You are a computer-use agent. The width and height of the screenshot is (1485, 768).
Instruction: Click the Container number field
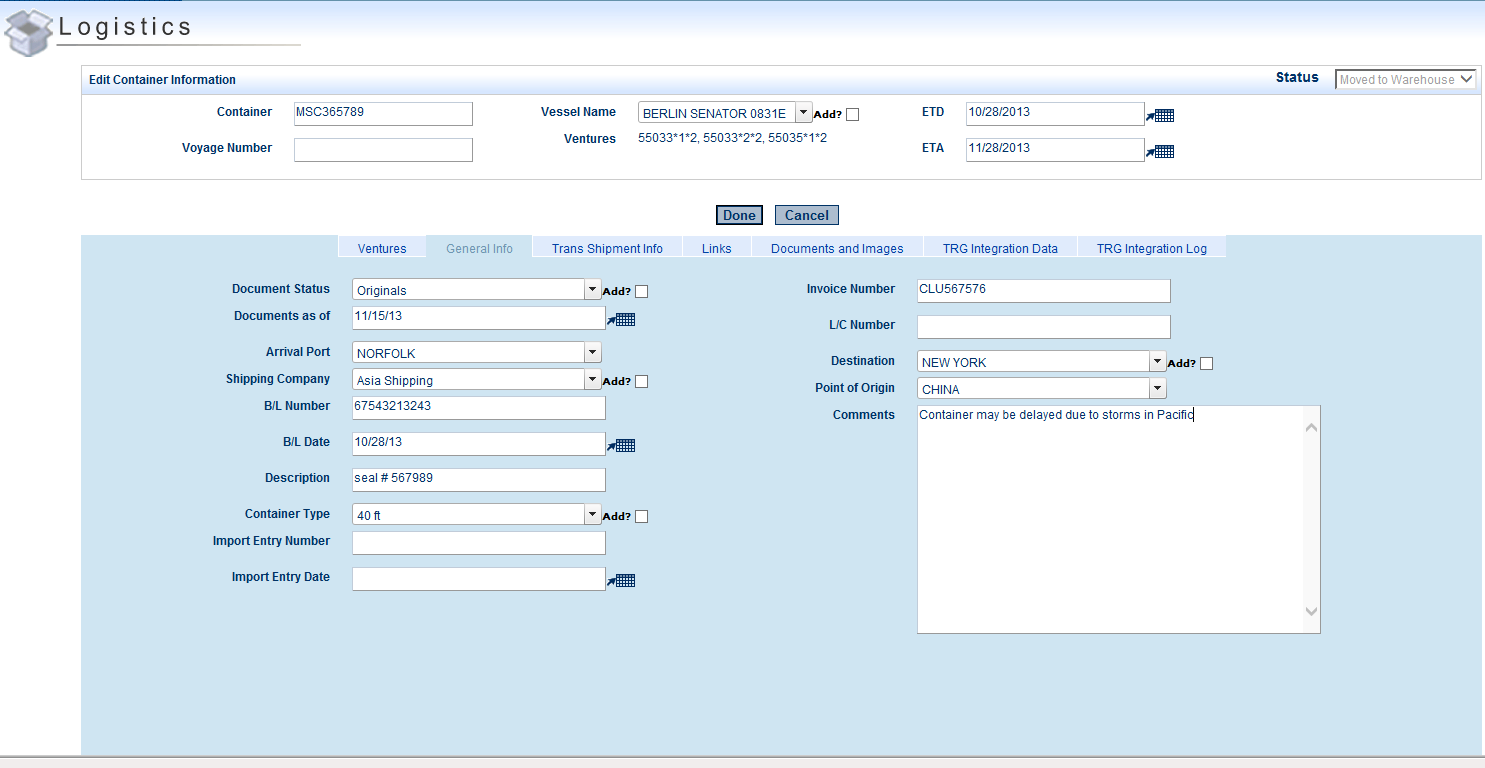(x=383, y=113)
